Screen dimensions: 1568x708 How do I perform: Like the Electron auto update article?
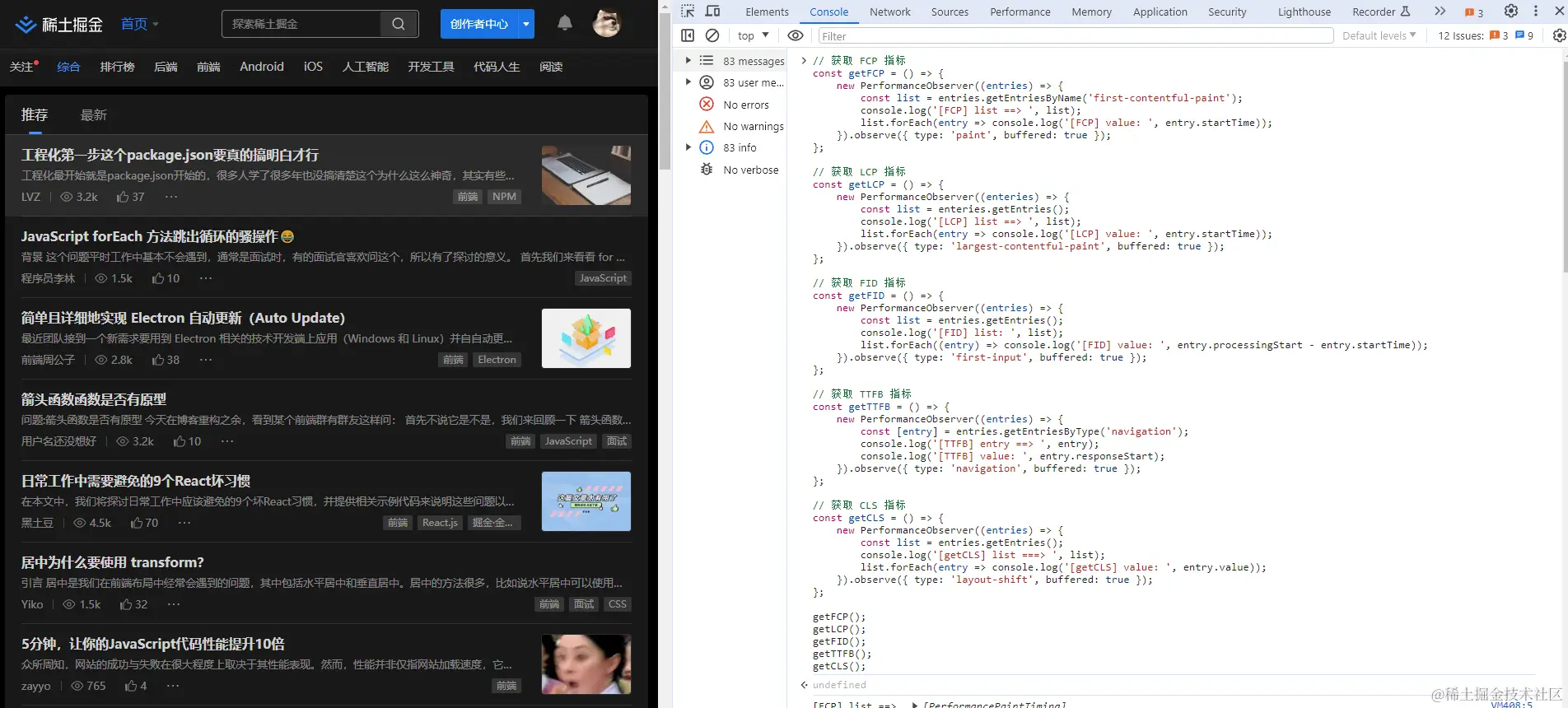coord(166,360)
